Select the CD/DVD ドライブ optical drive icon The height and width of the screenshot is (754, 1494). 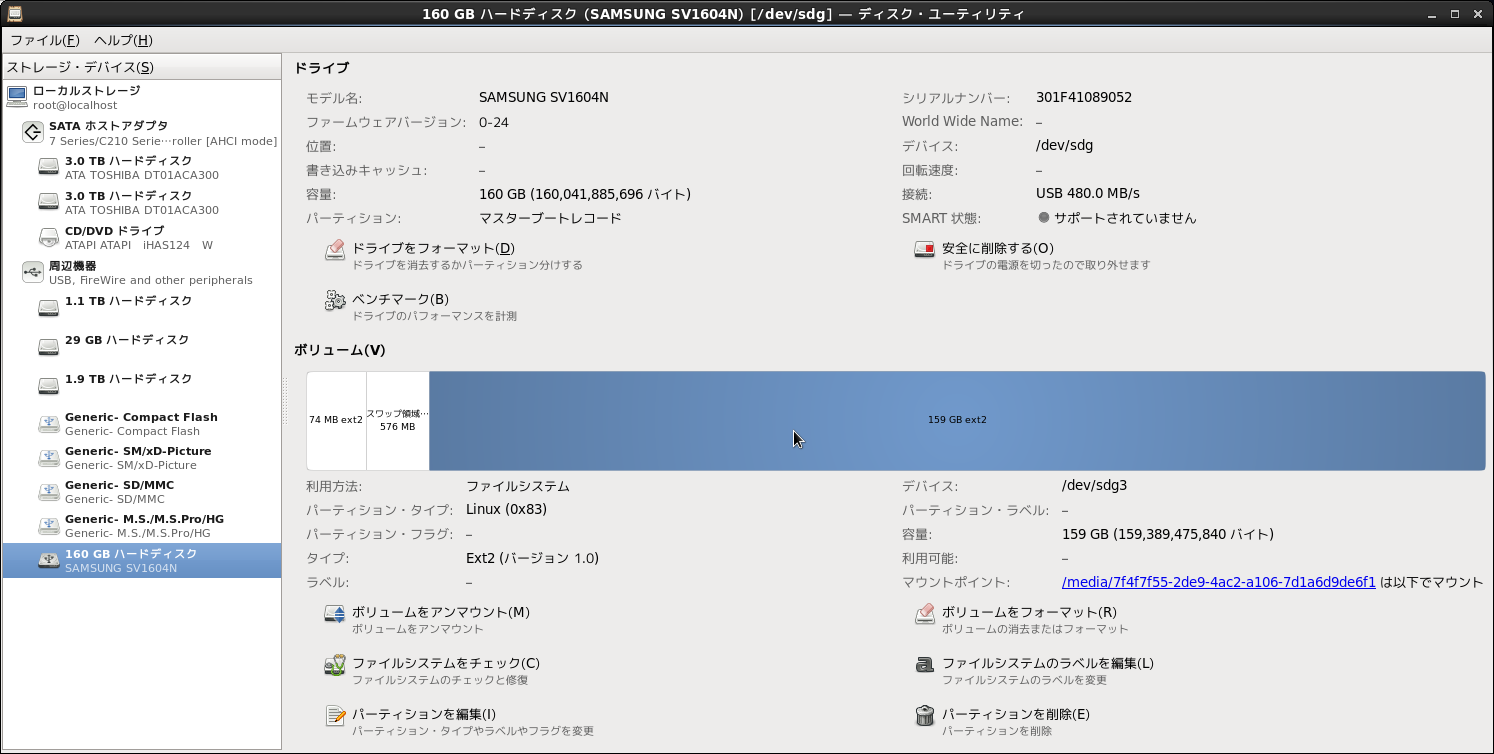click(49, 237)
